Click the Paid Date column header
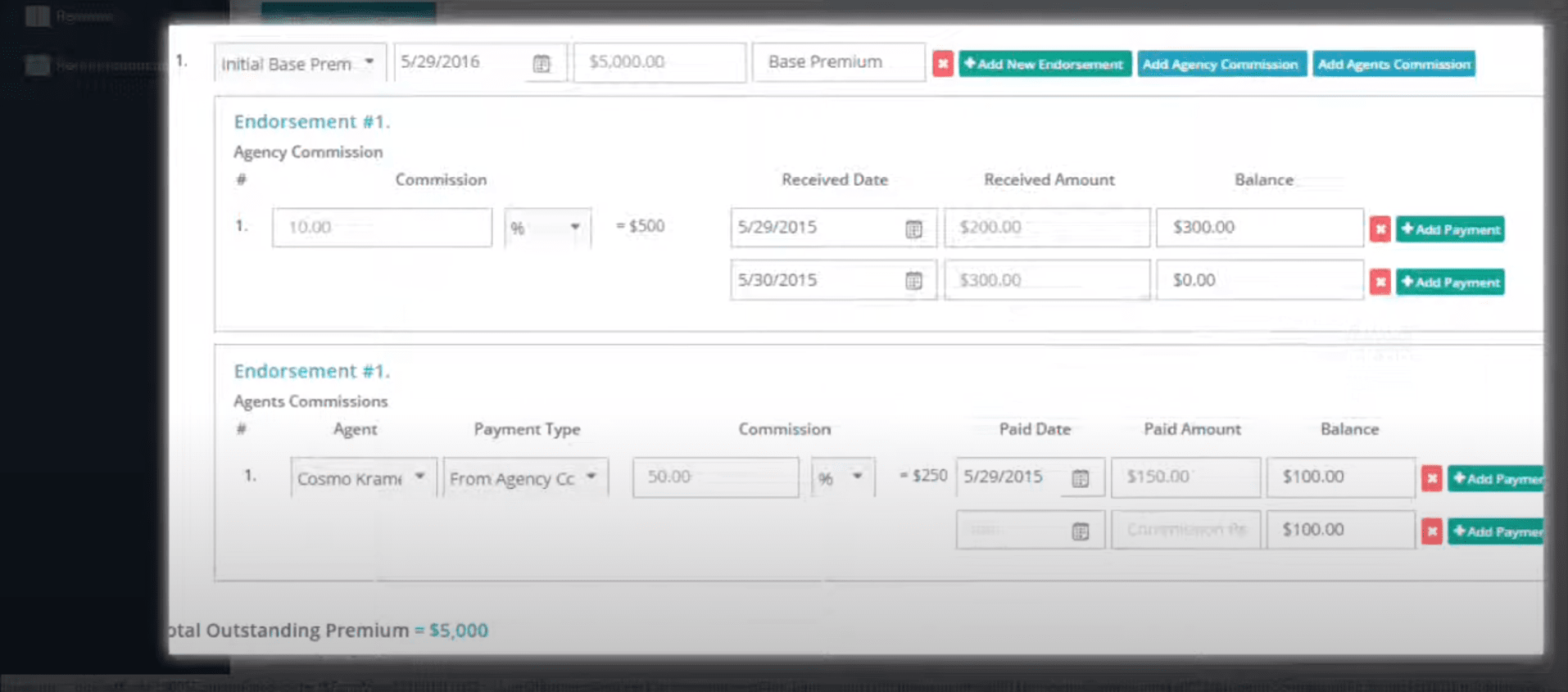Image resolution: width=1568 pixels, height=692 pixels. [x=1035, y=429]
